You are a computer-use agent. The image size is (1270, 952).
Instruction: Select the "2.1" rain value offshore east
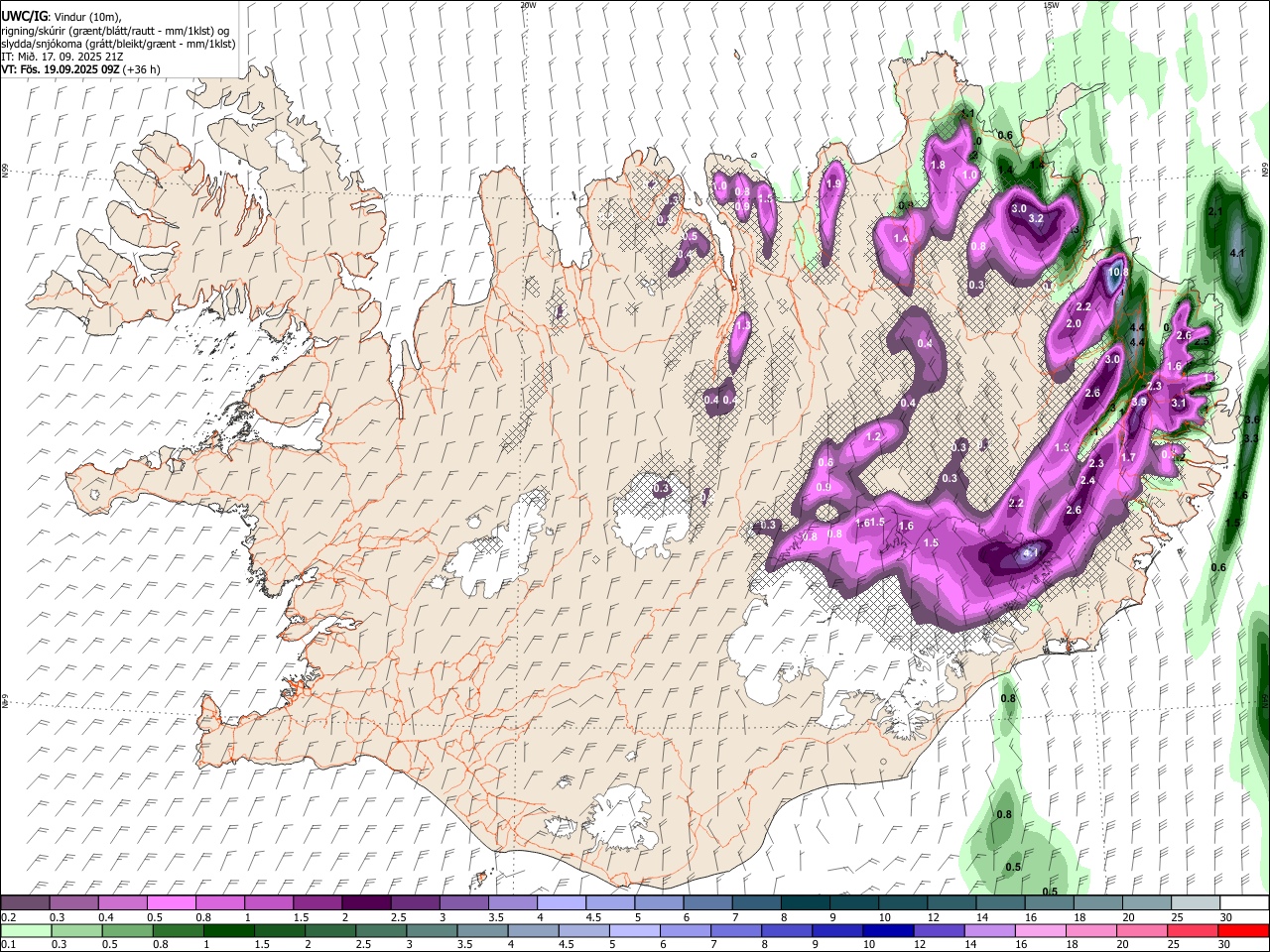tap(1215, 212)
